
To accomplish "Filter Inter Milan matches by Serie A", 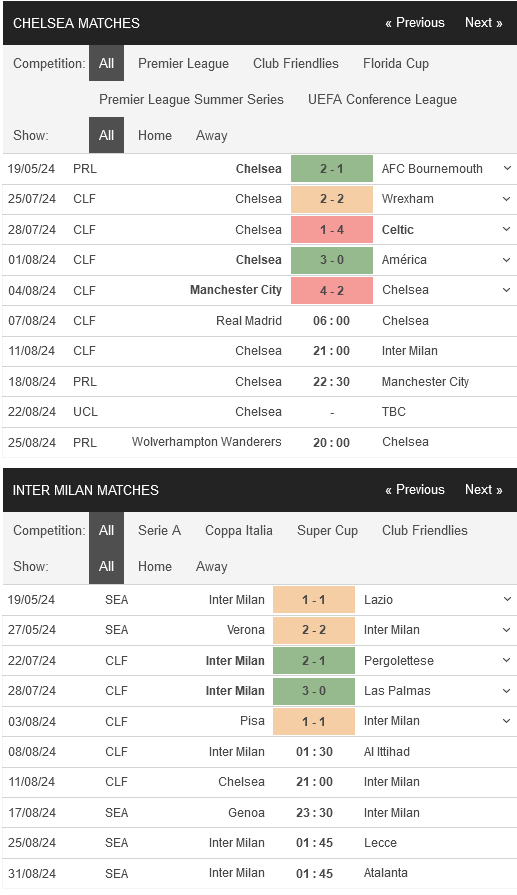I will coord(159,530).
